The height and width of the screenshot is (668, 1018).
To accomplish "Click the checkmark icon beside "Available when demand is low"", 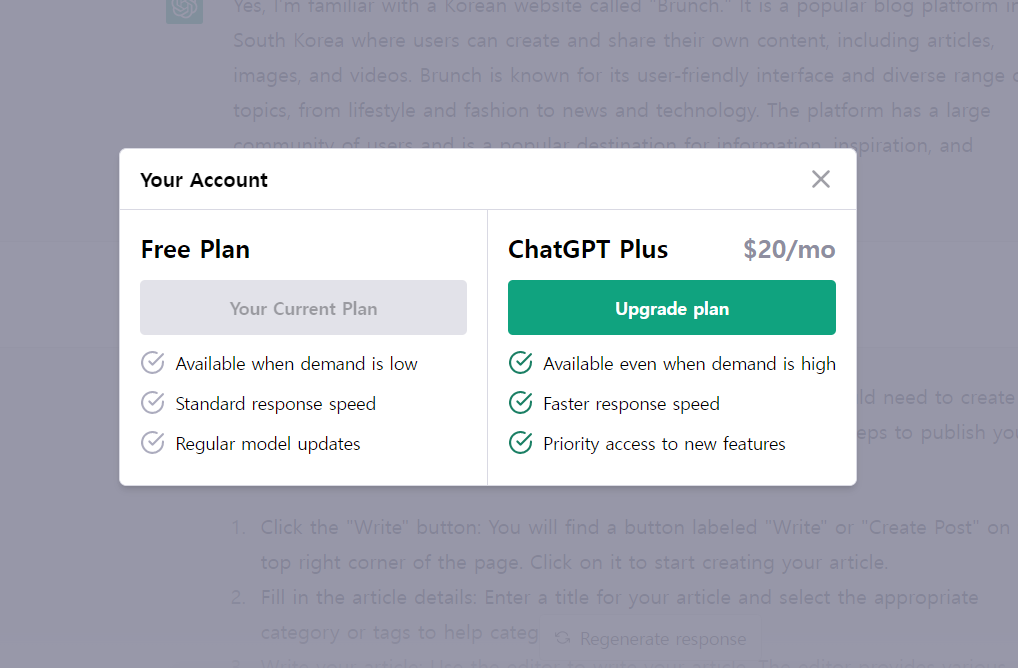I will 153,363.
